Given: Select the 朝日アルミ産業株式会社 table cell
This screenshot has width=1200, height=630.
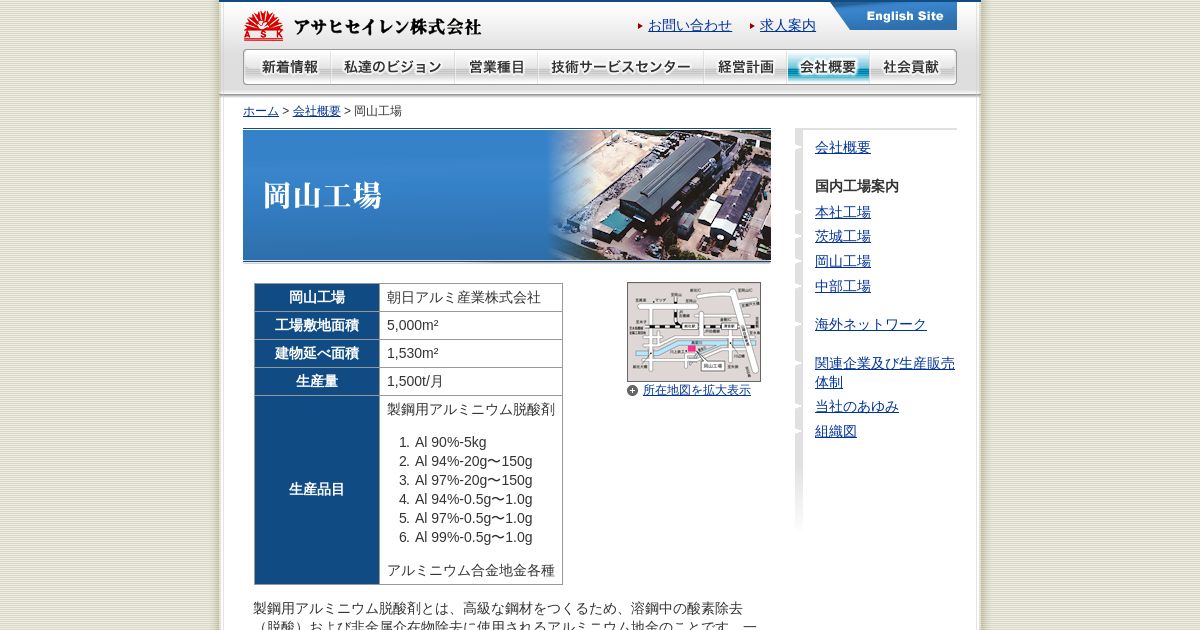Looking at the screenshot, I should pos(471,297).
